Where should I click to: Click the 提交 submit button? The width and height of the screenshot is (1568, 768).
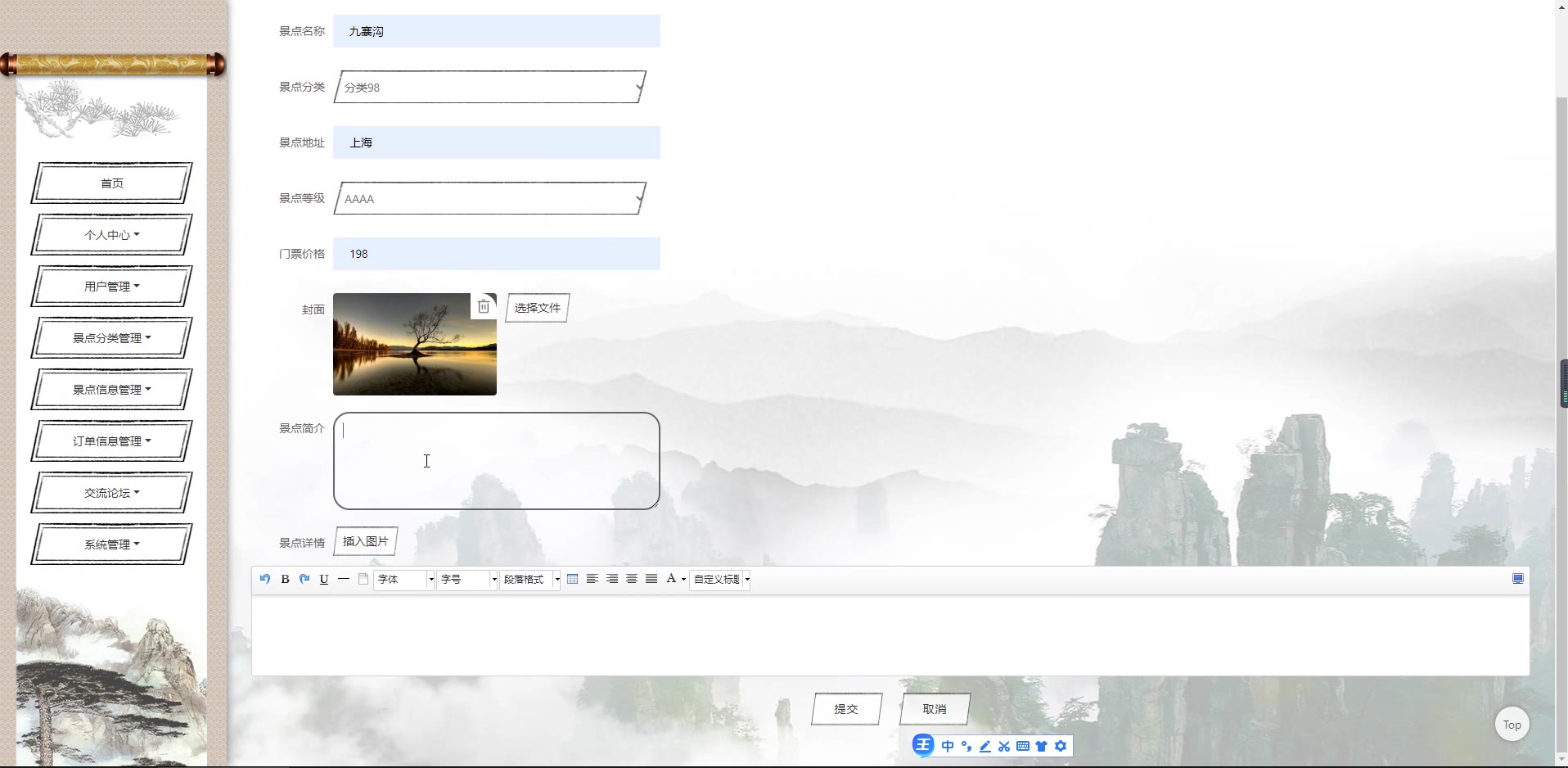coord(846,709)
